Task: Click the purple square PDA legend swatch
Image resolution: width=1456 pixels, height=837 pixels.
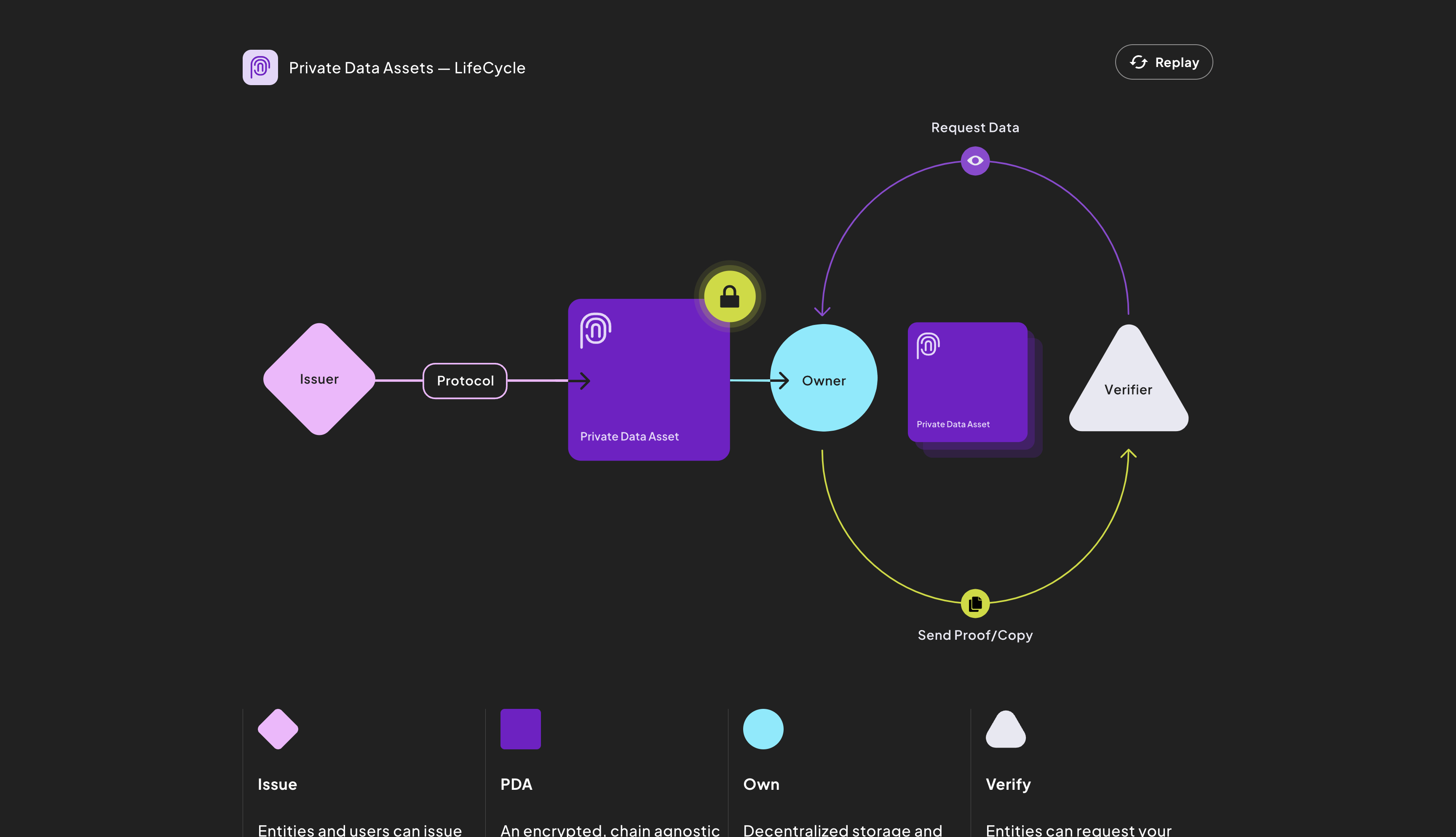Action: [x=520, y=729]
